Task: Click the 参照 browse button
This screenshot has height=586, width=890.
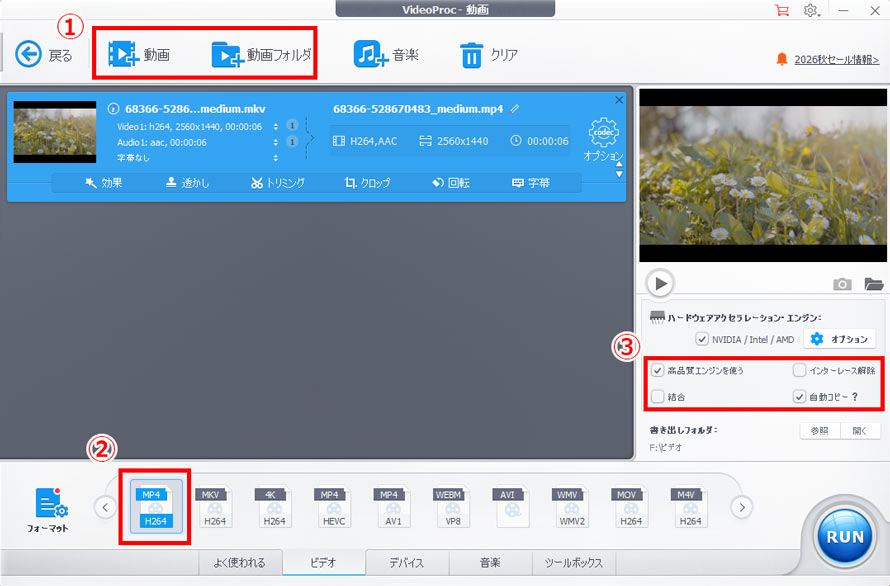Action: pyautogui.click(x=820, y=430)
